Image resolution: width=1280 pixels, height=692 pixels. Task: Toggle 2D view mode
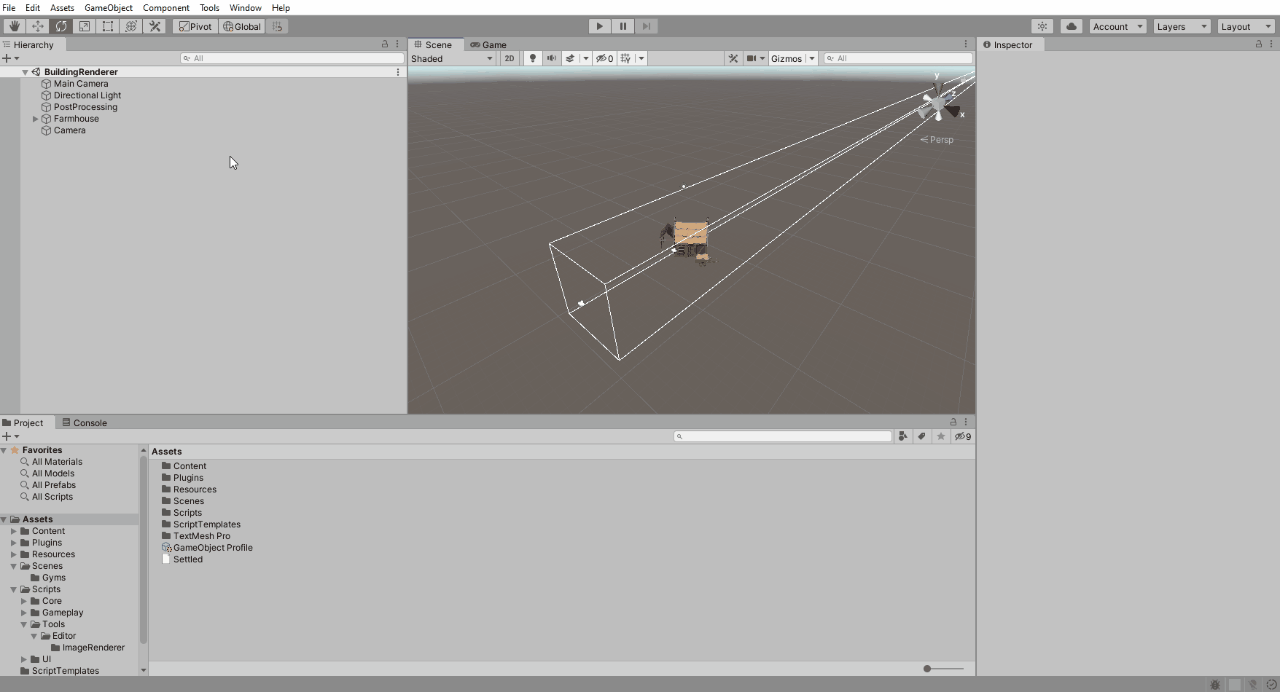point(509,58)
